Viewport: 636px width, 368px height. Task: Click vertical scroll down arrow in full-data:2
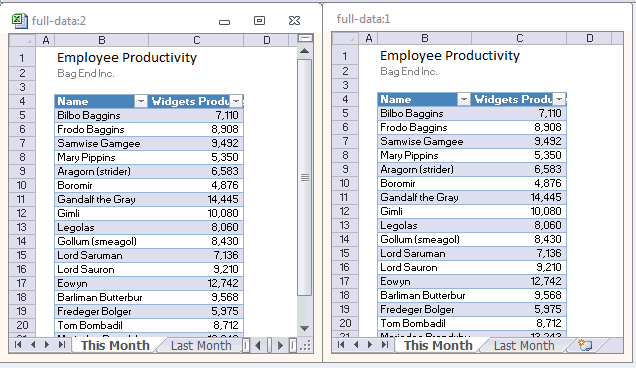tap(305, 328)
